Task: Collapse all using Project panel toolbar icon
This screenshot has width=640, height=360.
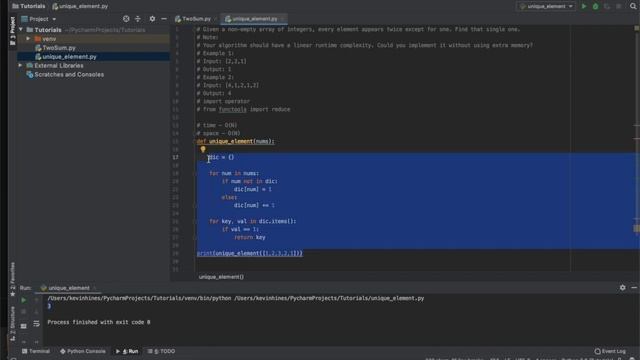Action: pos(138,19)
